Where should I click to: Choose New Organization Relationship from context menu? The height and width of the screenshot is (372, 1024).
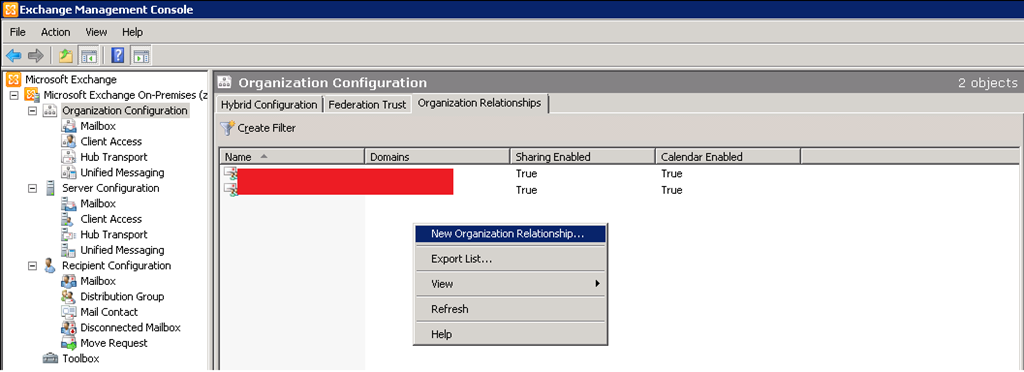click(510, 234)
